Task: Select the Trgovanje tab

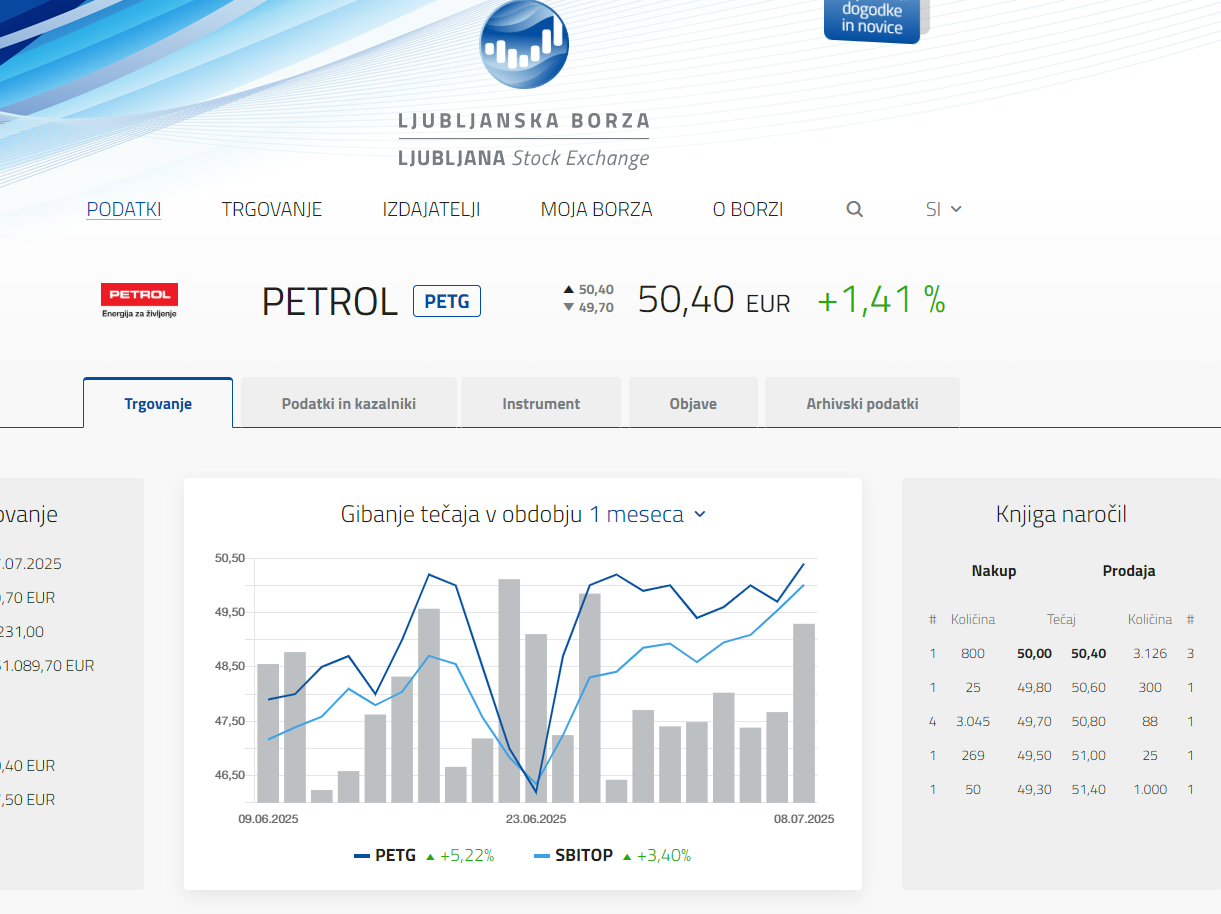Action: pos(158,403)
